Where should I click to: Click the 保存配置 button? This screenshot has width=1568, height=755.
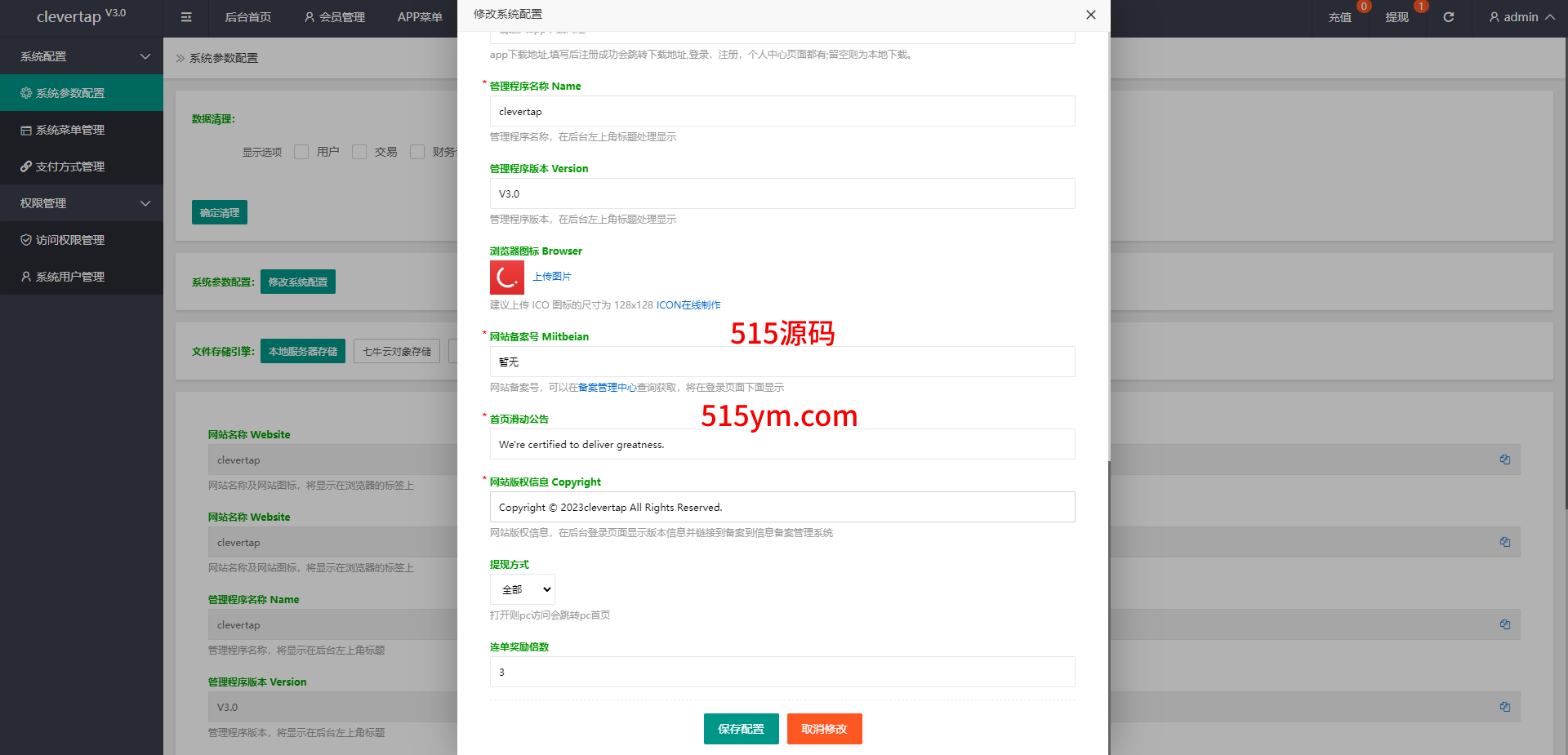(x=741, y=729)
